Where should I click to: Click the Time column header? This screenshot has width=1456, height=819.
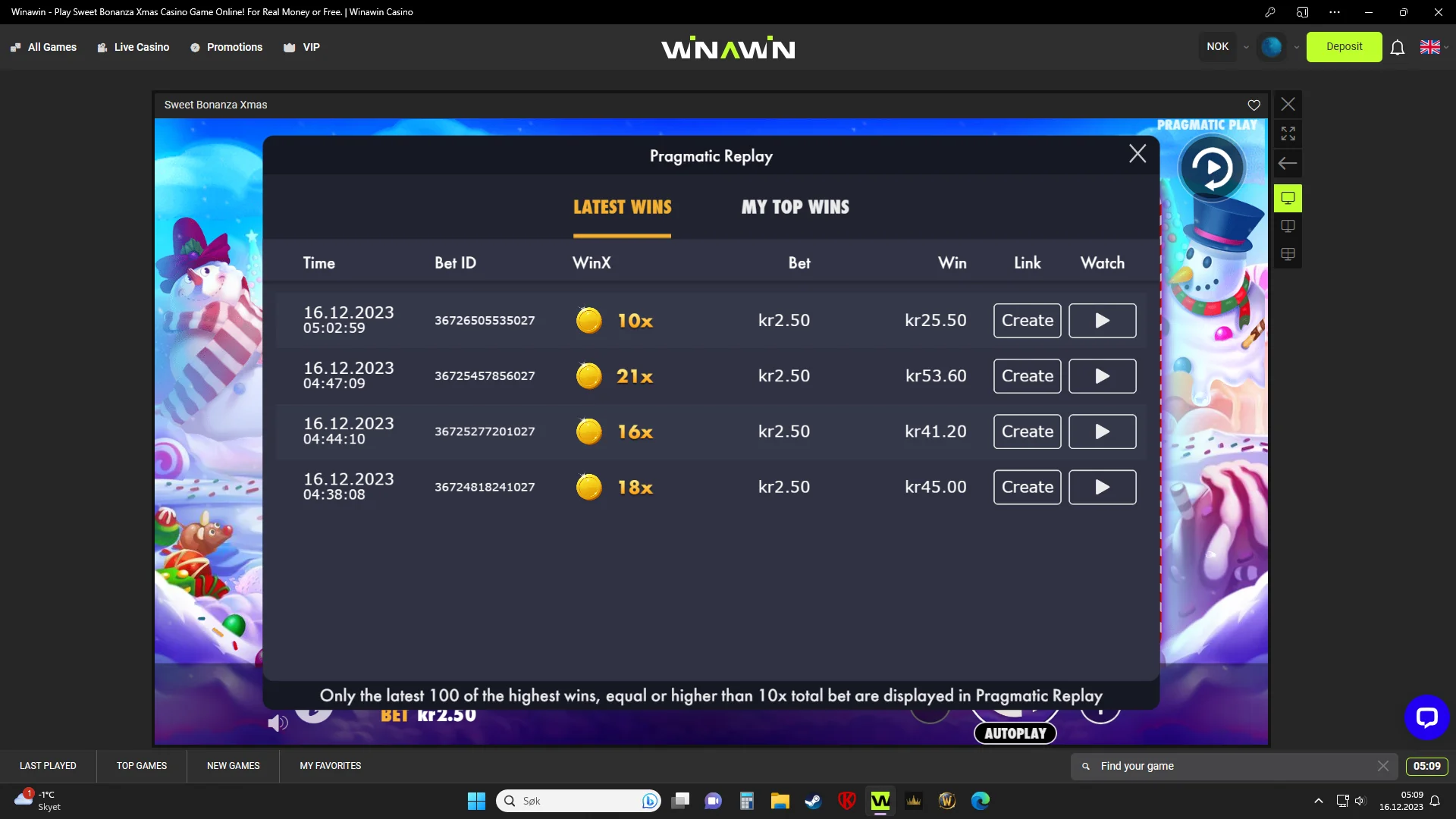click(319, 263)
